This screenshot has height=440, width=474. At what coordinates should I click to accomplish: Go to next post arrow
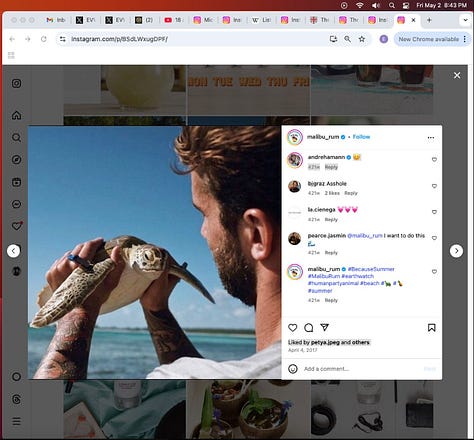point(456,251)
